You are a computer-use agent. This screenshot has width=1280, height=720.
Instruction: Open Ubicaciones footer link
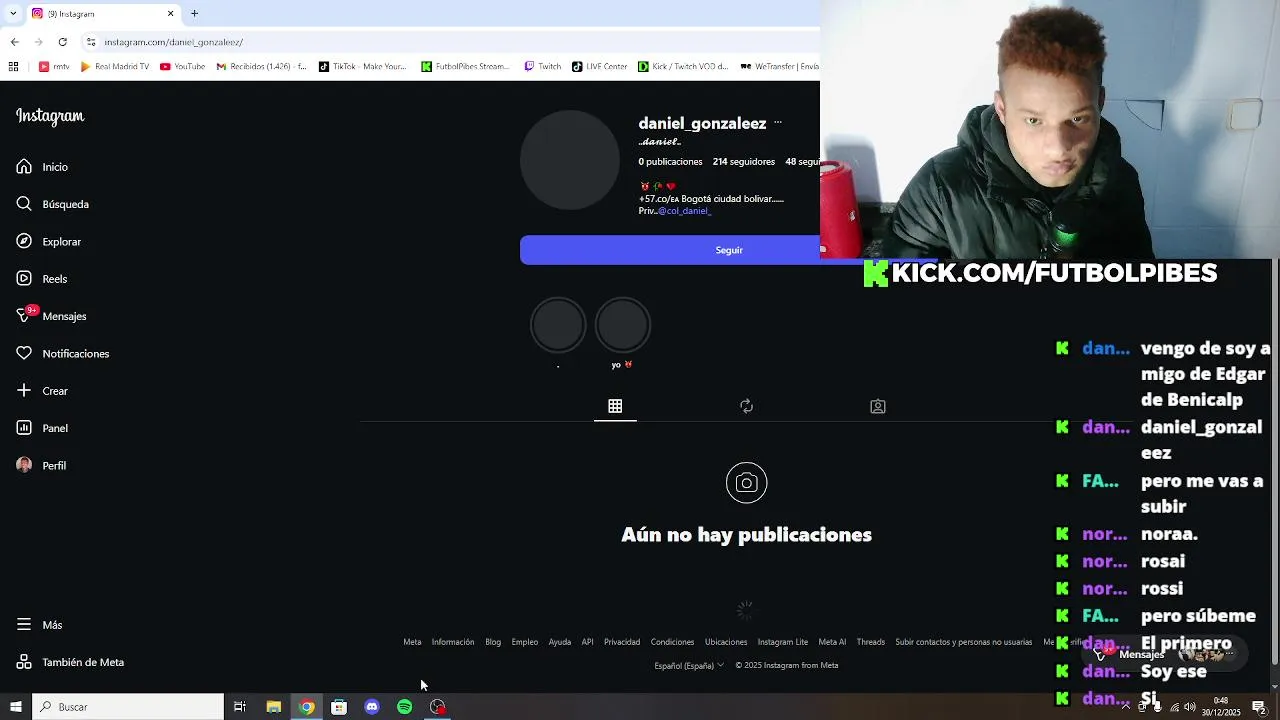pyautogui.click(x=726, y=642)
